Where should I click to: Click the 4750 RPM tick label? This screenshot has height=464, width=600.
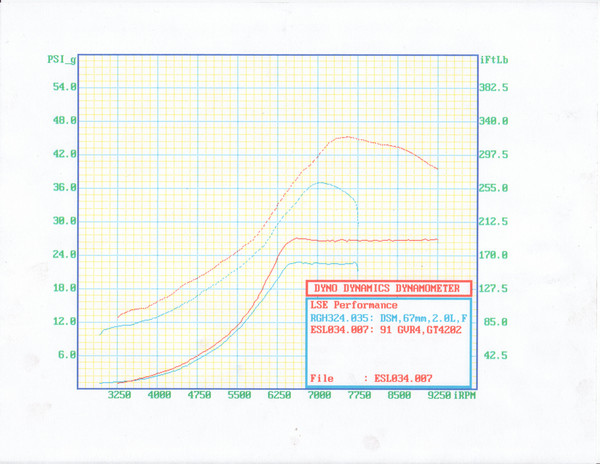click(x=199, y=395)
